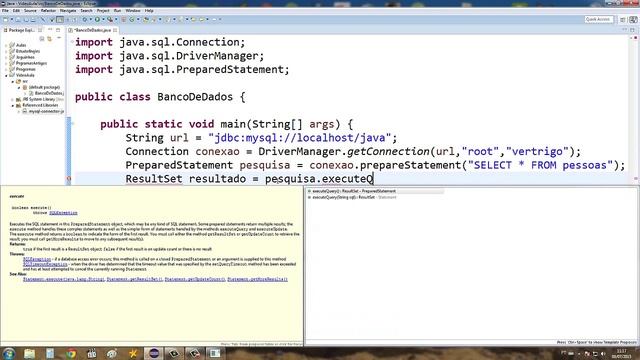Open Statement.getUpdateCount() See Also link
640x360 pixels.
[195, 279]
